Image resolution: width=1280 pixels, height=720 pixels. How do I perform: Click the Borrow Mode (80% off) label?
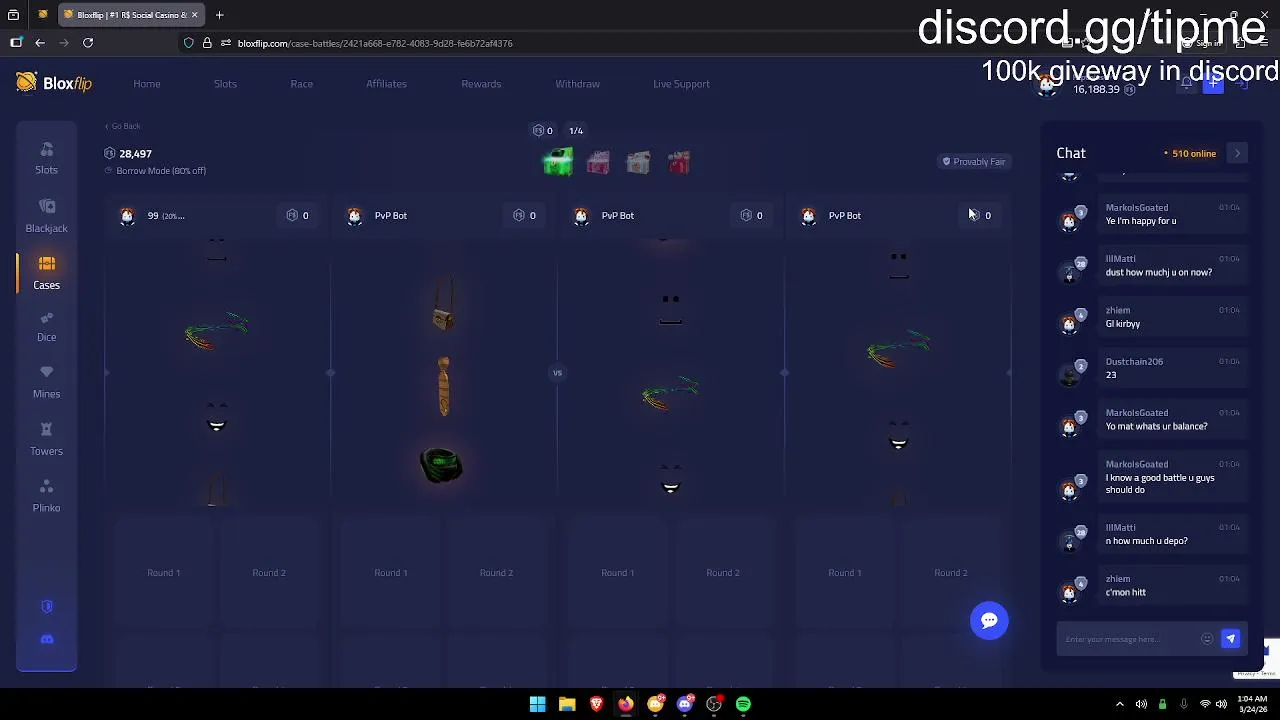[161, 171]
